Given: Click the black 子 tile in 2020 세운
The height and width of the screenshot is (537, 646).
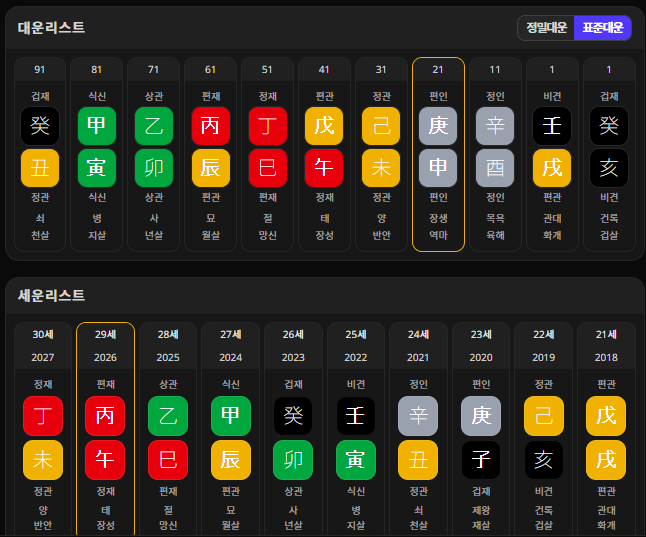Looking at the screenshot, I should [481, 460].
